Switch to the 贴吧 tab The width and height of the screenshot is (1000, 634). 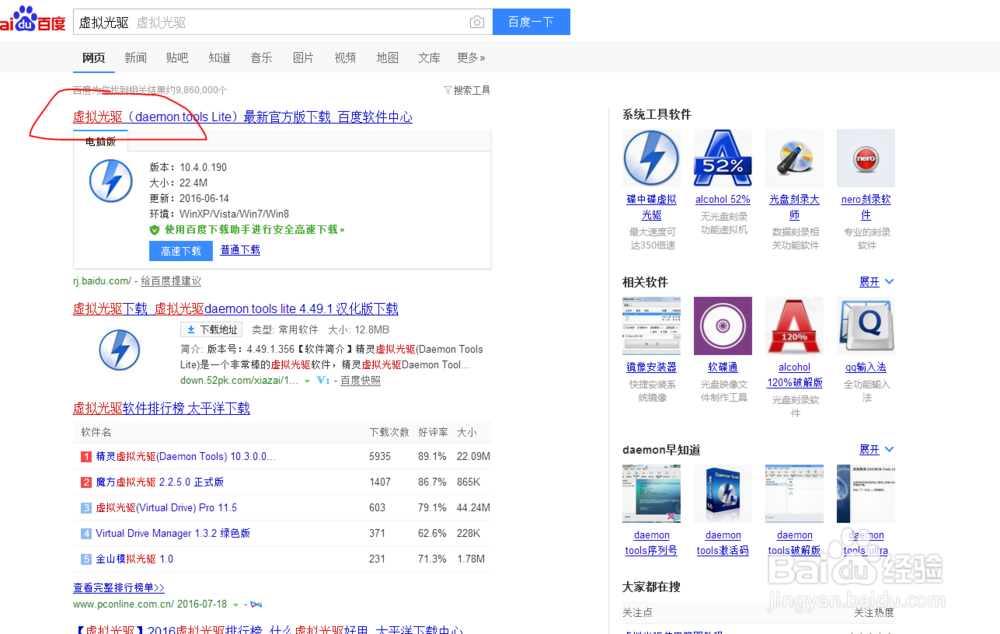(177, 58)
